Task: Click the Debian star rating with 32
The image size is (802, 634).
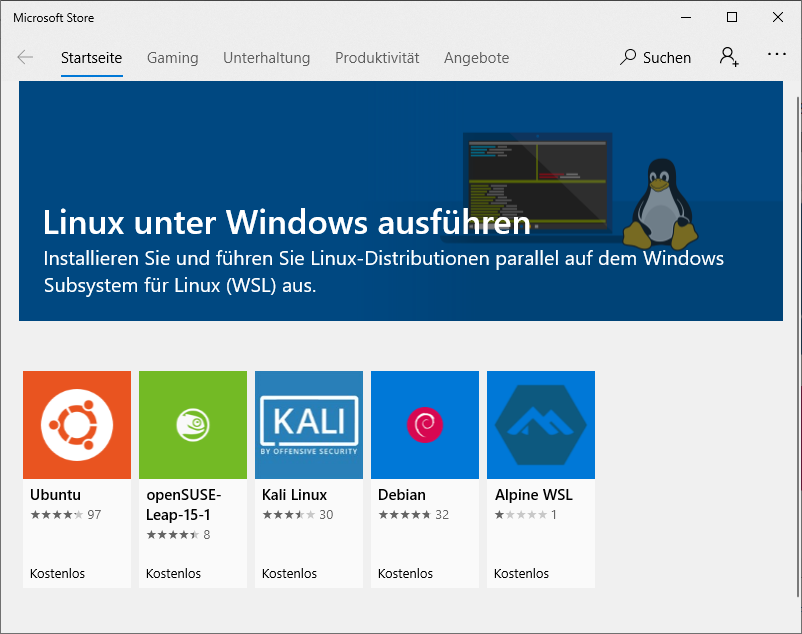Action: [x=413, y=514]
